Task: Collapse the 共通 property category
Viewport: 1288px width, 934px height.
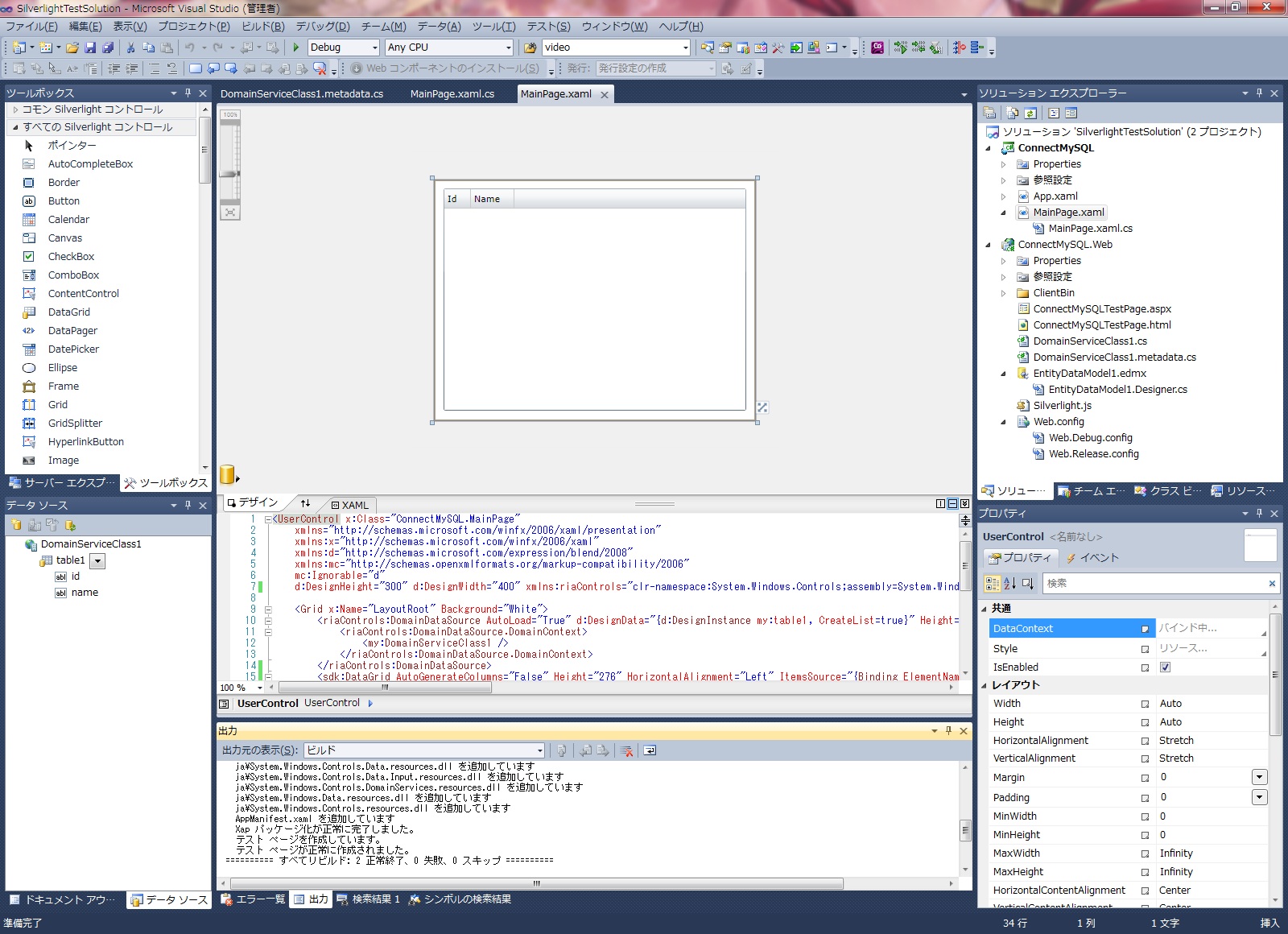Action: click(x=984, y=609)
